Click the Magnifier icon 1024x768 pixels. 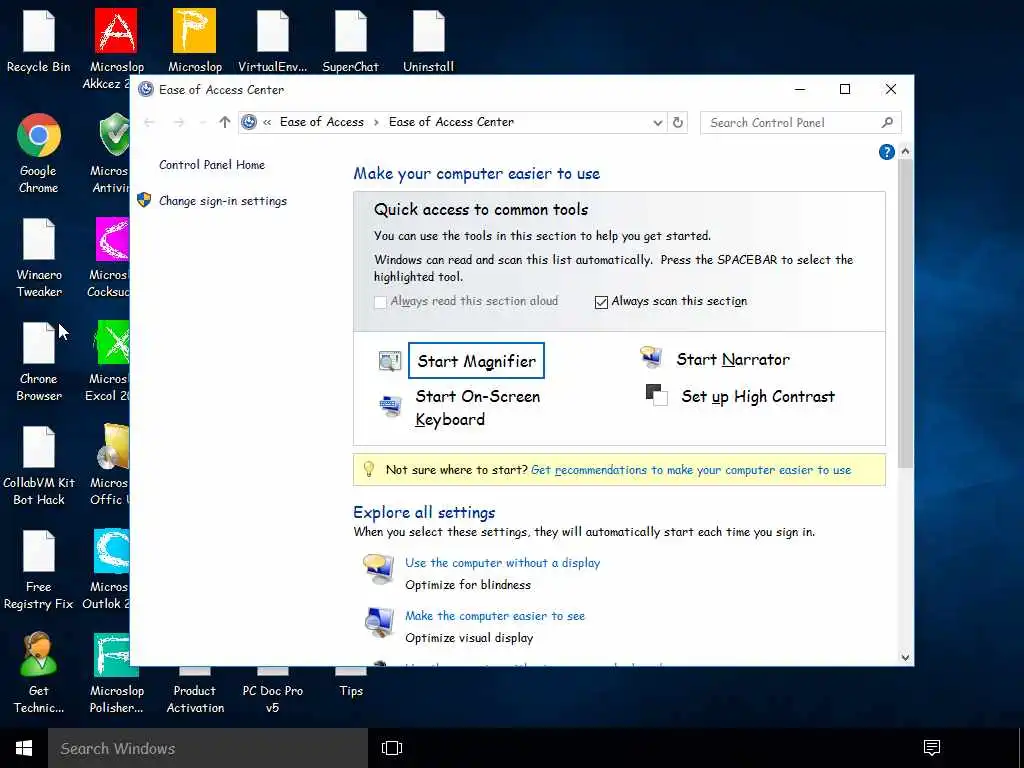[x=390, y=360]
